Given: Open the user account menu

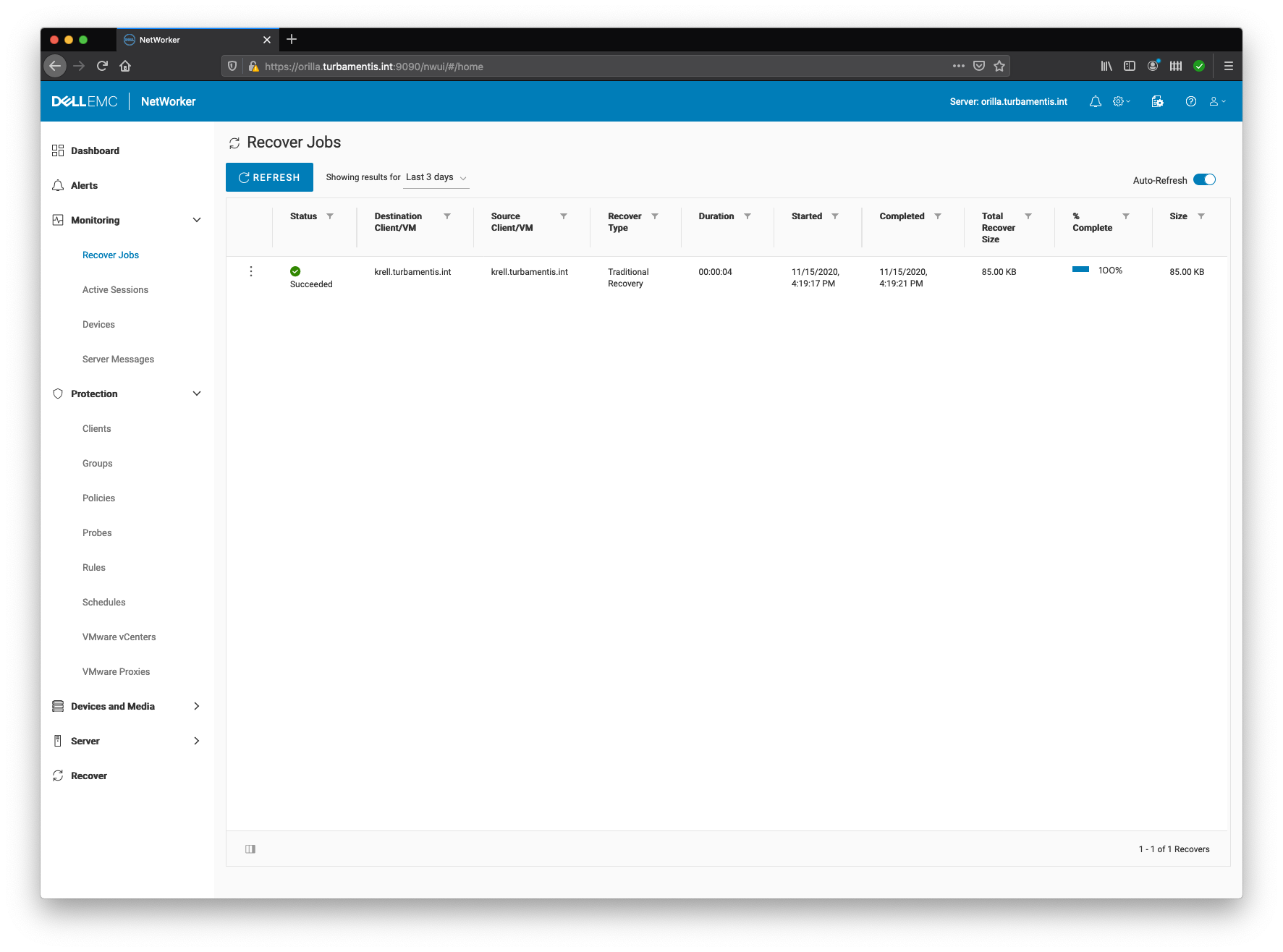Looking at the screenshot, I should pos(1216,101).
